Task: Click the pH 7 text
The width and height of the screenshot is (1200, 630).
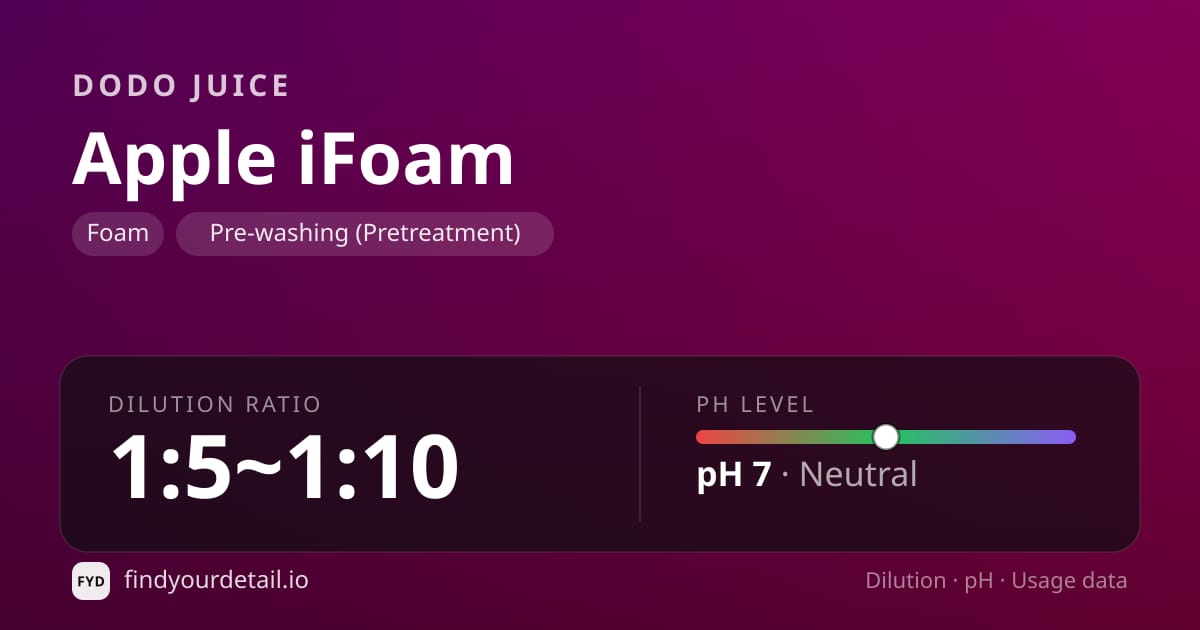Action: (734, 474)
